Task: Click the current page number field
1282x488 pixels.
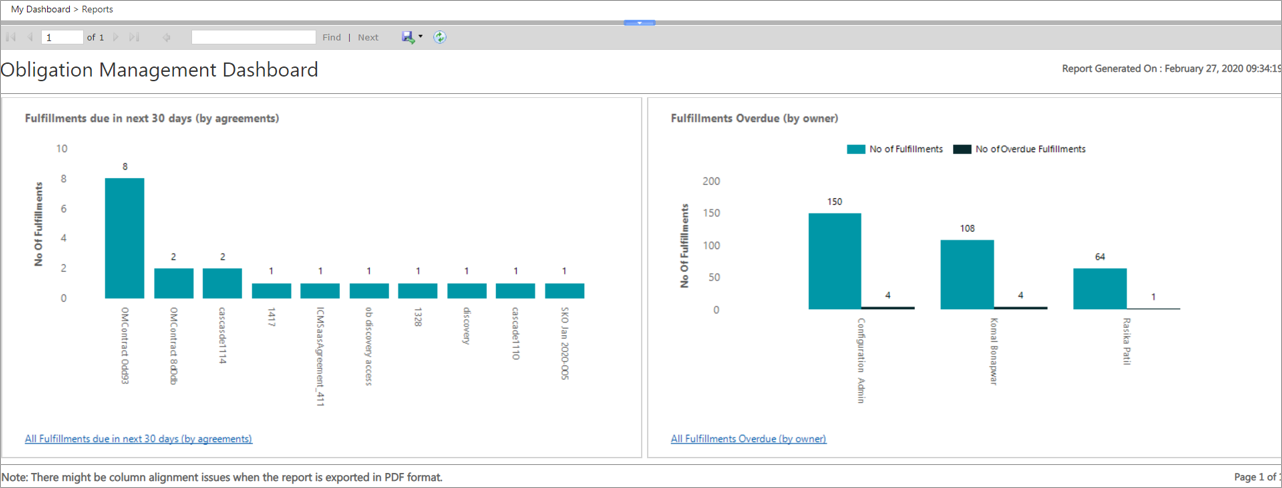Action: click(62, 37)
